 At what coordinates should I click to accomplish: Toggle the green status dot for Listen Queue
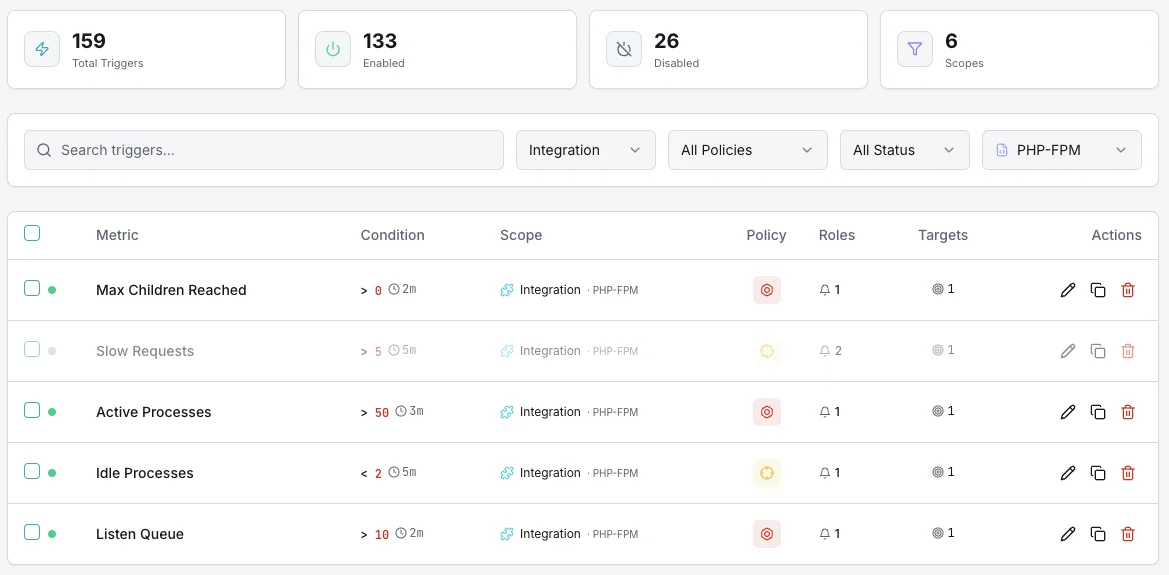(52, 534)
